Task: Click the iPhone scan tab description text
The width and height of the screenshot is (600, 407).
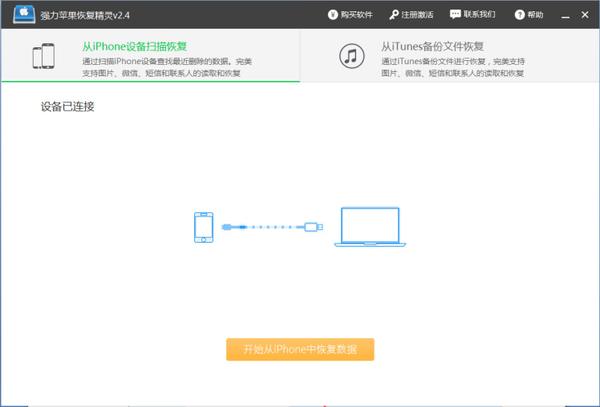Action: tap(167, 67)
